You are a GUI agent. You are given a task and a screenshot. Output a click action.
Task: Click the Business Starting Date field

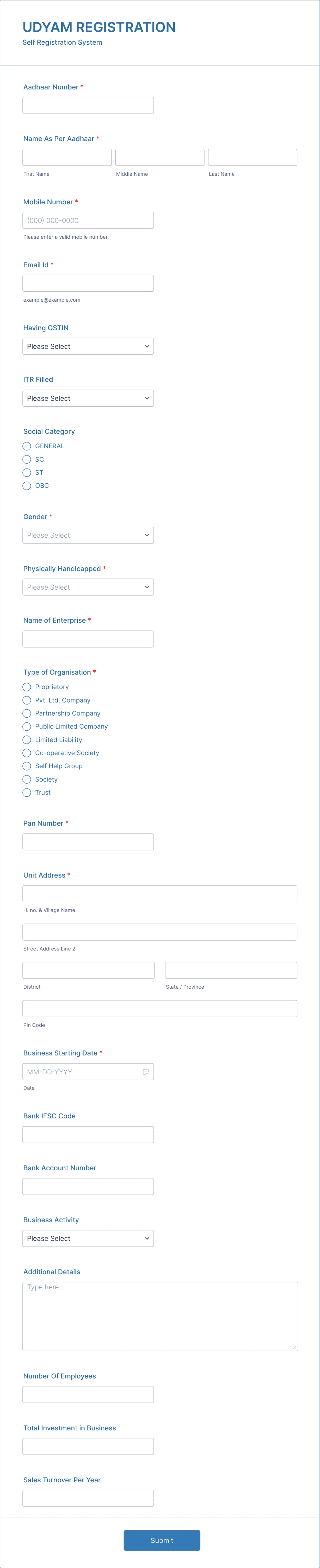[79, 1071]
